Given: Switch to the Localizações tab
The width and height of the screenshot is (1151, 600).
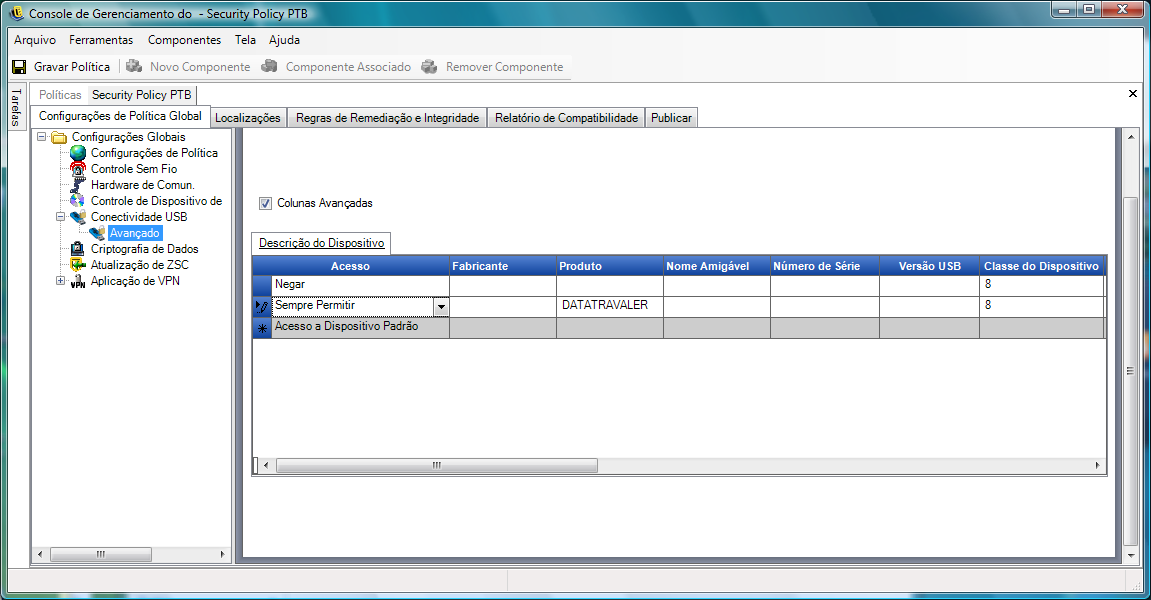Looking at the screenshot, I should point(247,118).
